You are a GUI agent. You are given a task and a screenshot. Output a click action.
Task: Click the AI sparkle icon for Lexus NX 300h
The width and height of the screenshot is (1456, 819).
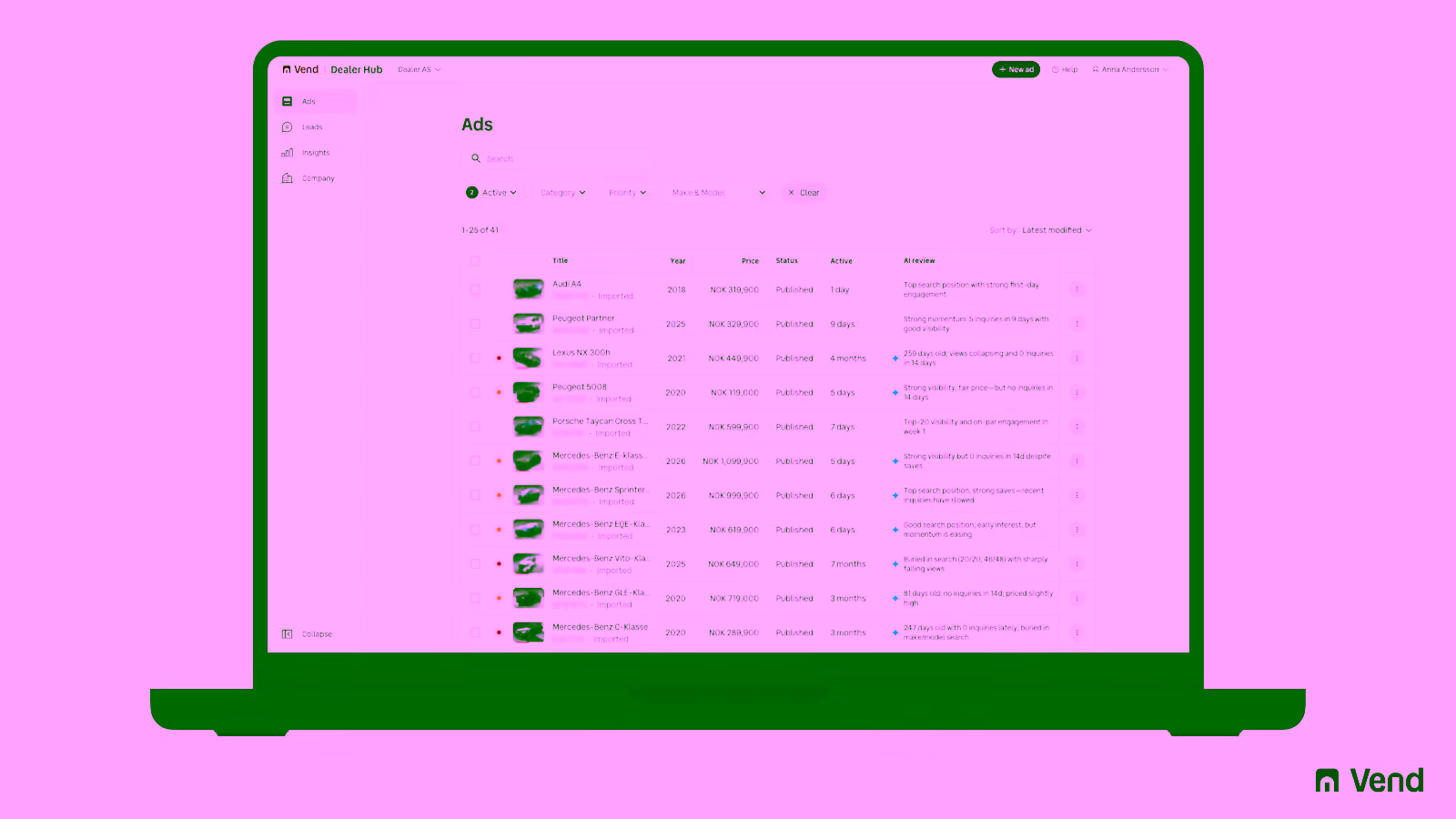pyautogui.click(x=895, y=359)
